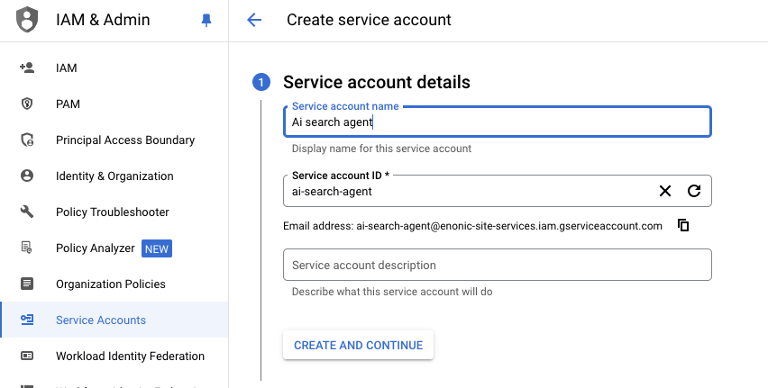Click the PAM shield icon
Viewport: 768px width, 388px height.
[27, 104]
